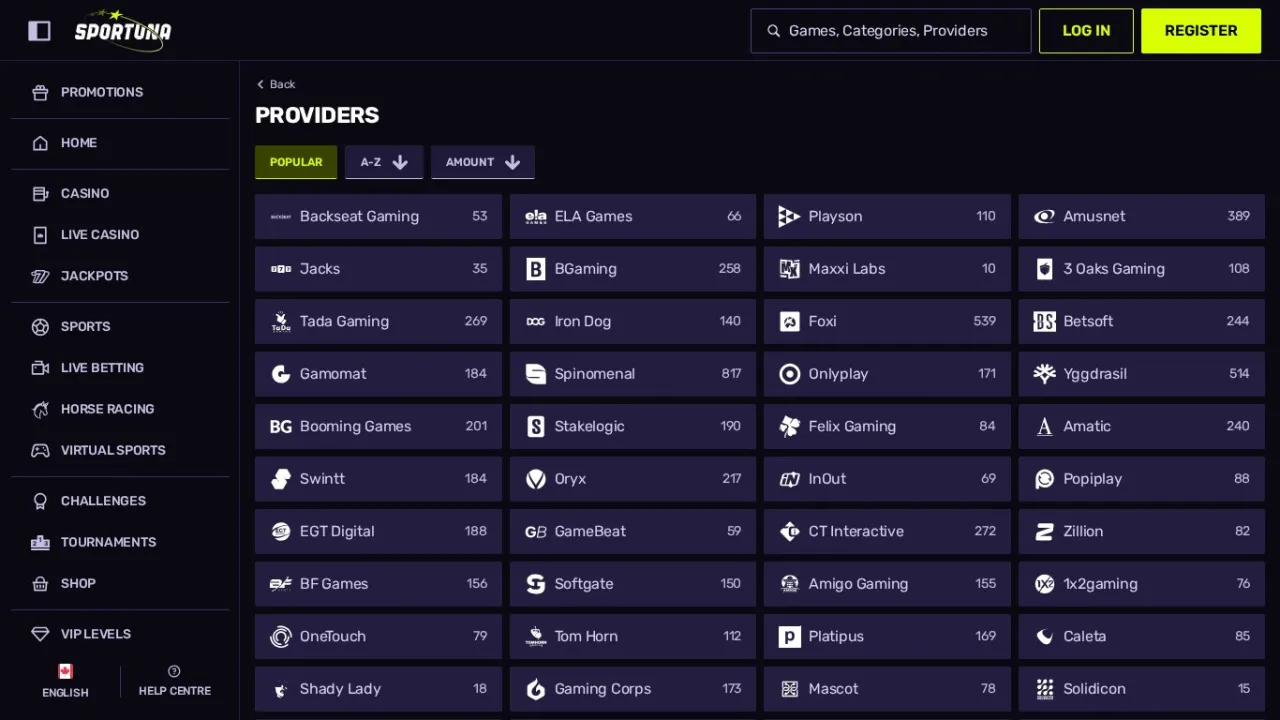This screenshot has height=720, width=1280.
Task: Sort providers by A-Z
Action: tap(384, 162)
